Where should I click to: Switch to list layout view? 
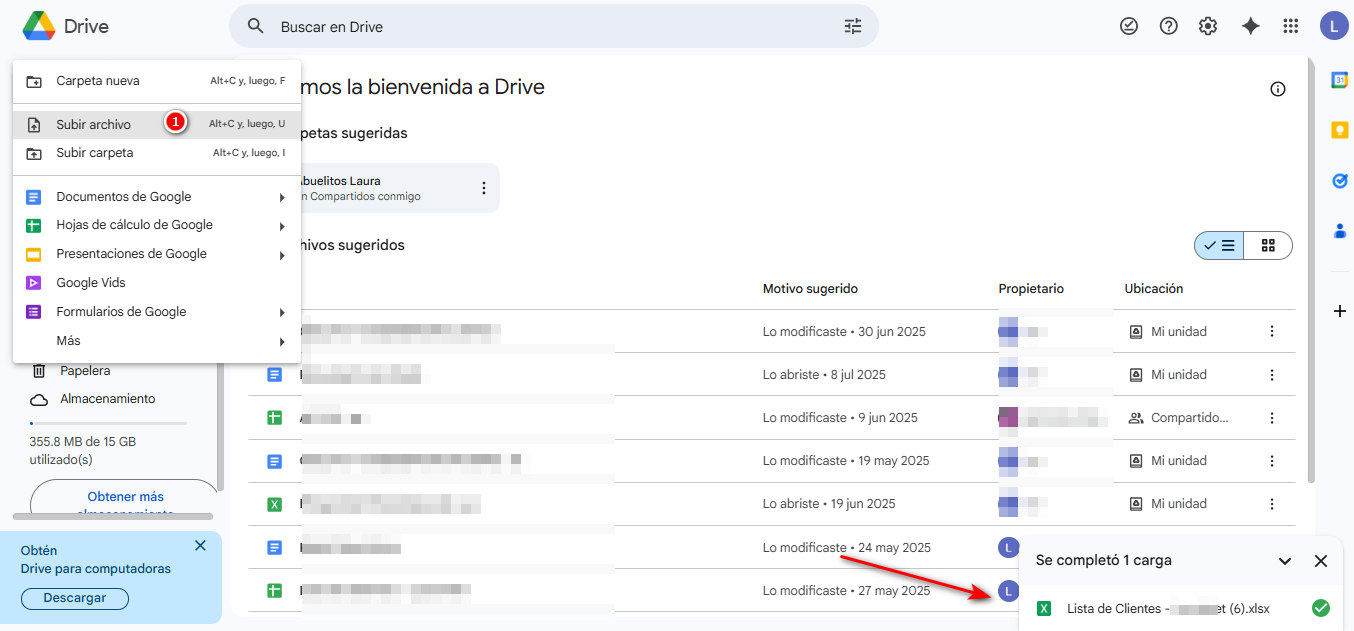click(1219, 245)
